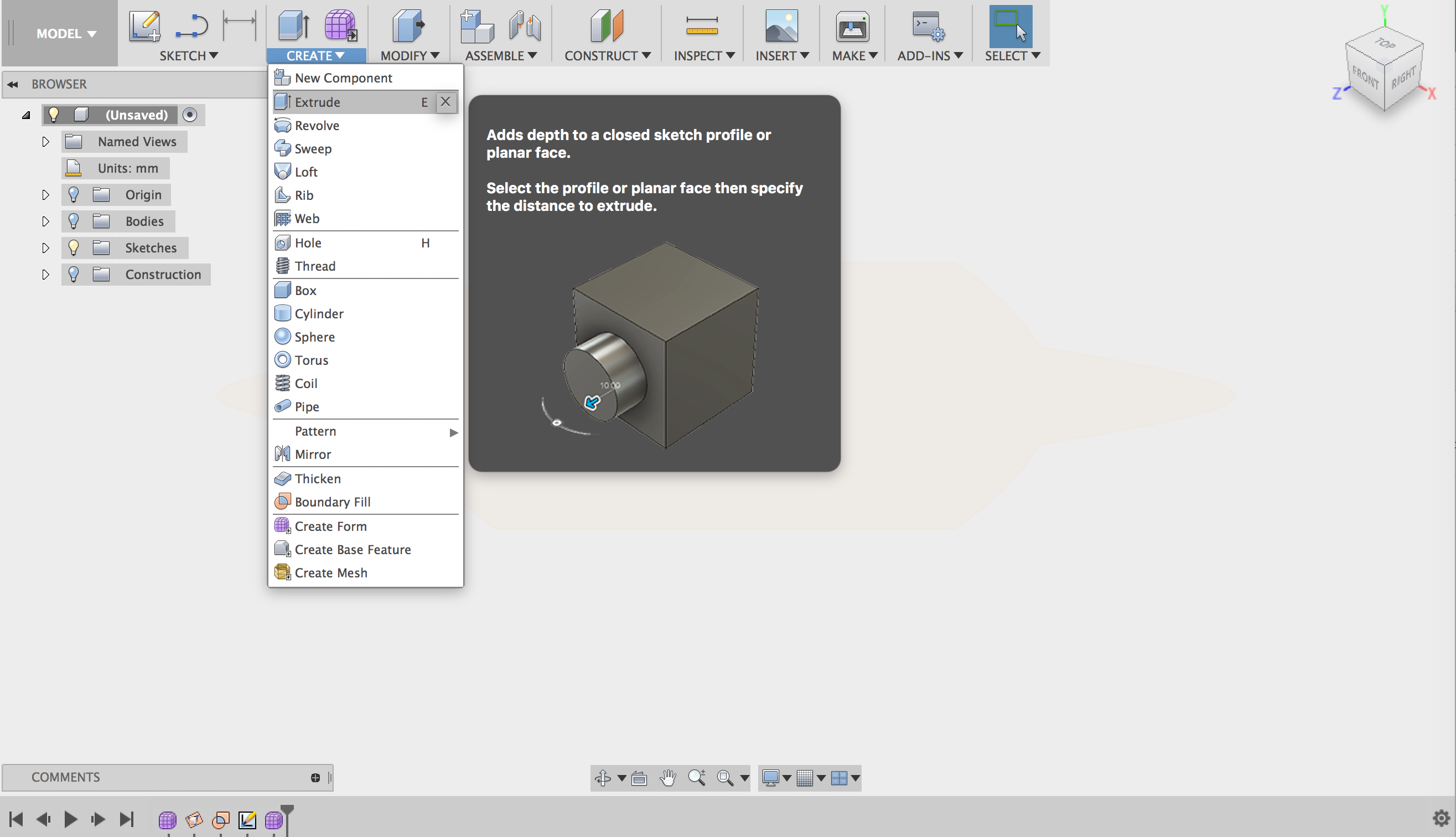The width and height of the screenshot is (1456, 837).
Task: Choose Cylinder from Create menu
Action: (x=365, y=314)
